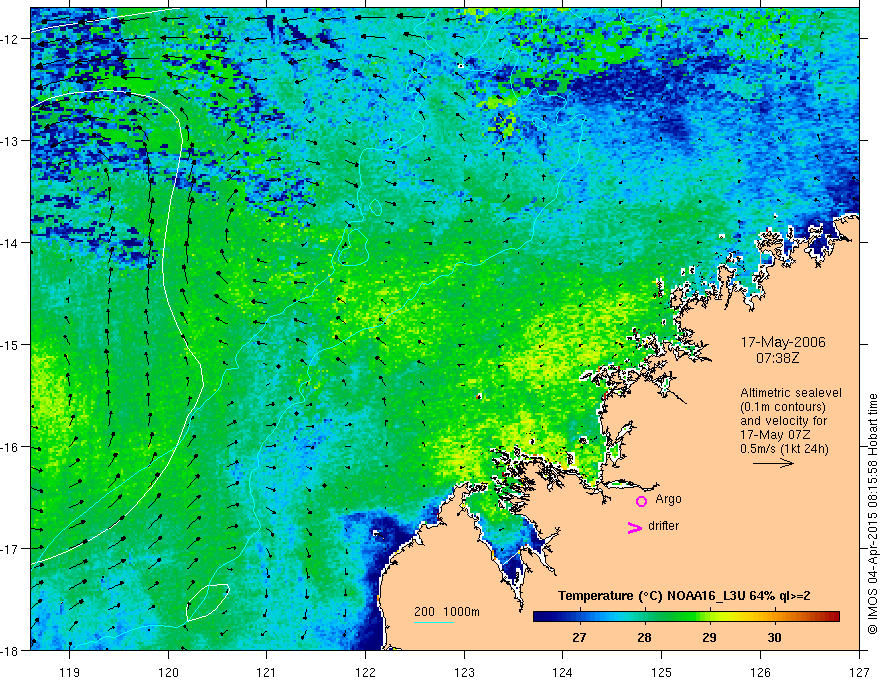This screenshot has width=880, height=680.
Task: Click the latitude -14 axis label
Action: tap(11, 242)
